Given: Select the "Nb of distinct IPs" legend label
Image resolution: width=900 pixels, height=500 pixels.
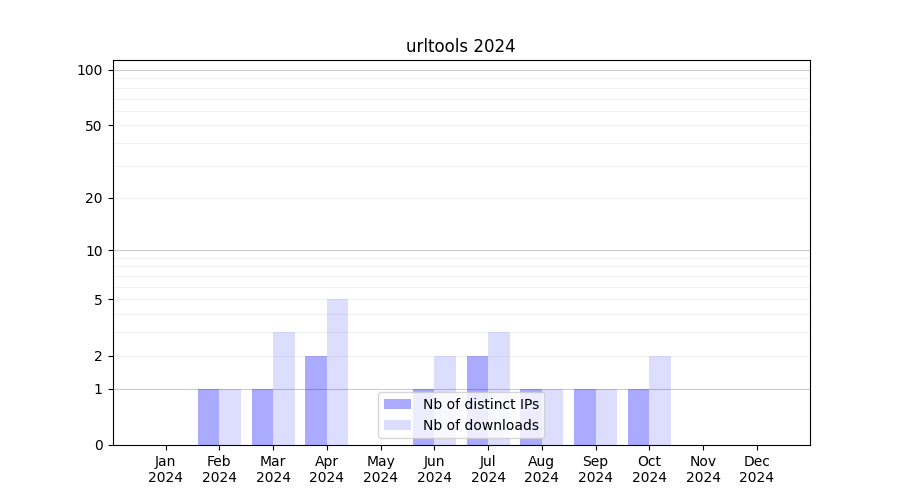Looking at the screenshot, I should coord(480,404).
